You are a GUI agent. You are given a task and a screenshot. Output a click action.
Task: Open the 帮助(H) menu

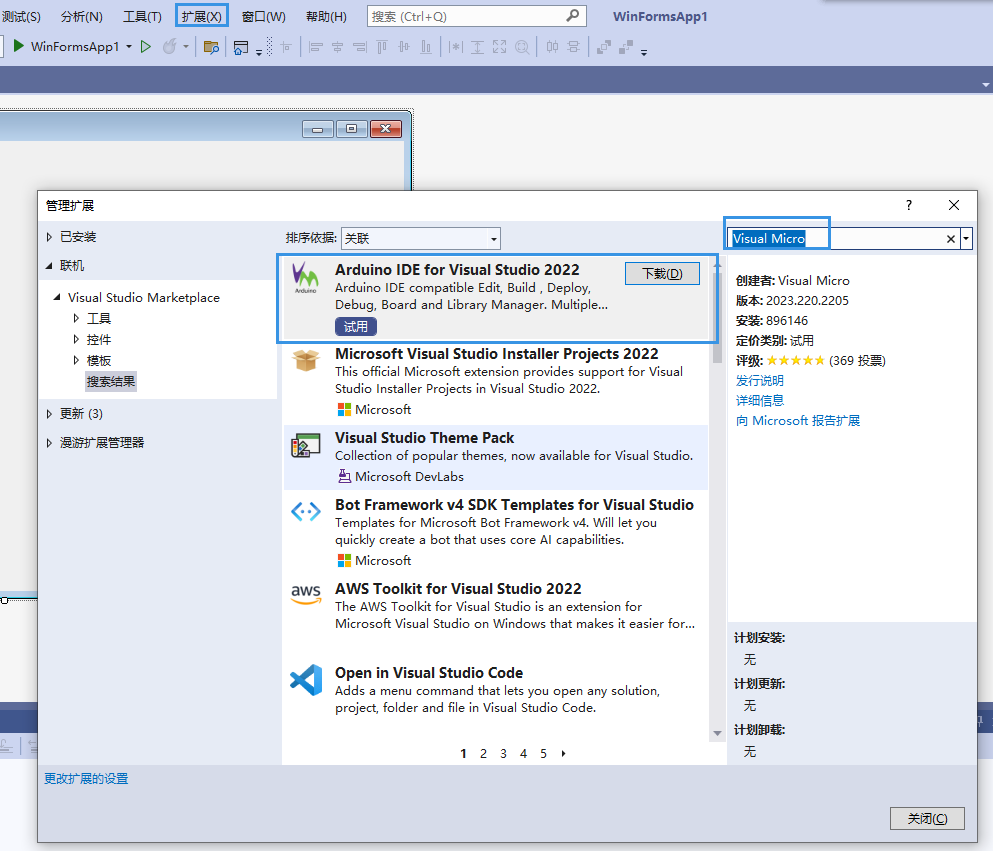[x=326, y=16]
